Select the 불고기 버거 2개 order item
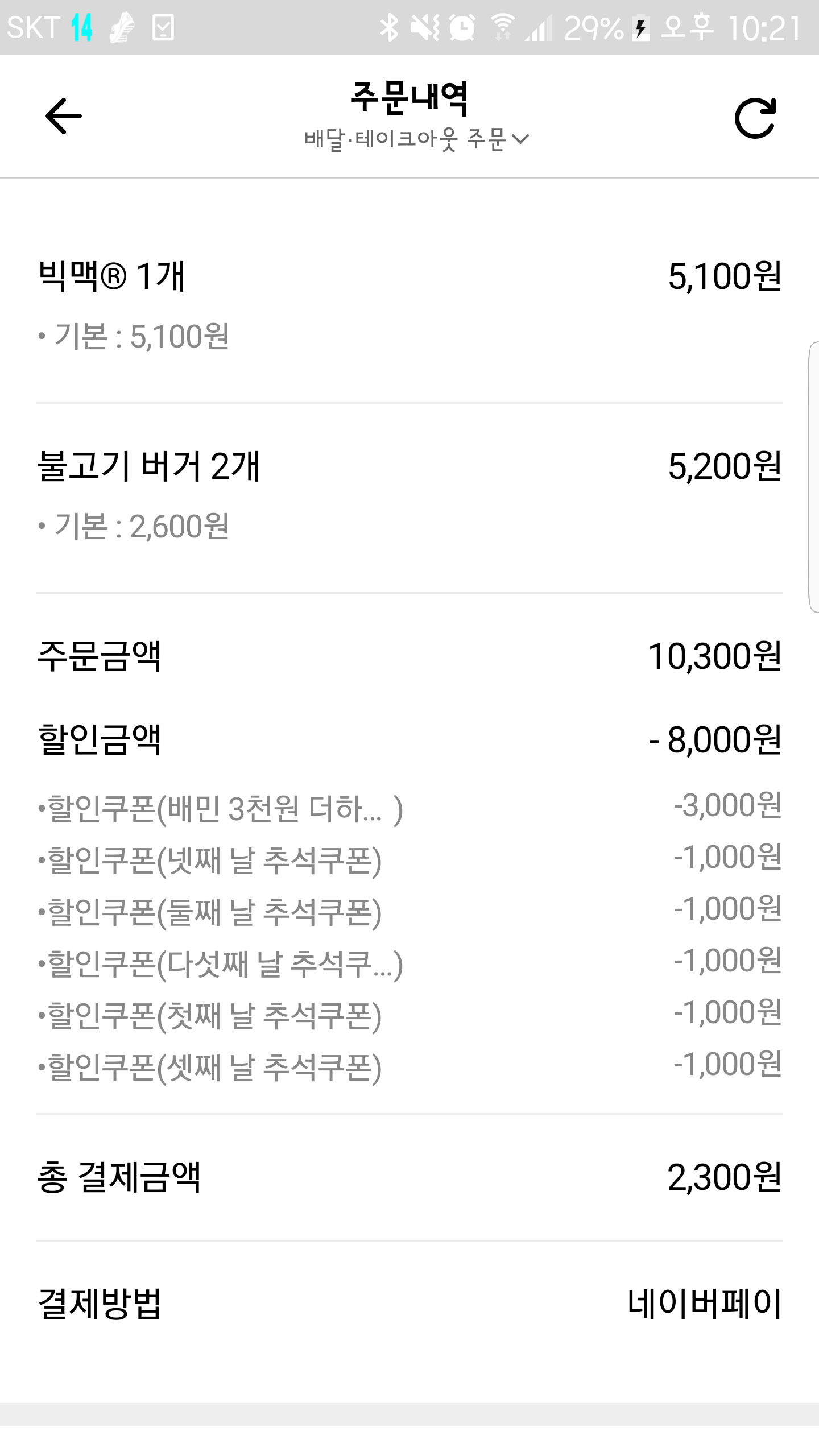The width and height of the screenshot is (819, 1456). coord(149,466)
